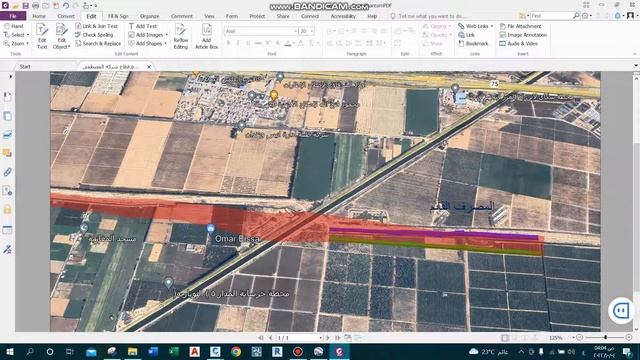Viewport: 640px width, 360px height.
Task: Go to the first page
Action: coord(261,338)
